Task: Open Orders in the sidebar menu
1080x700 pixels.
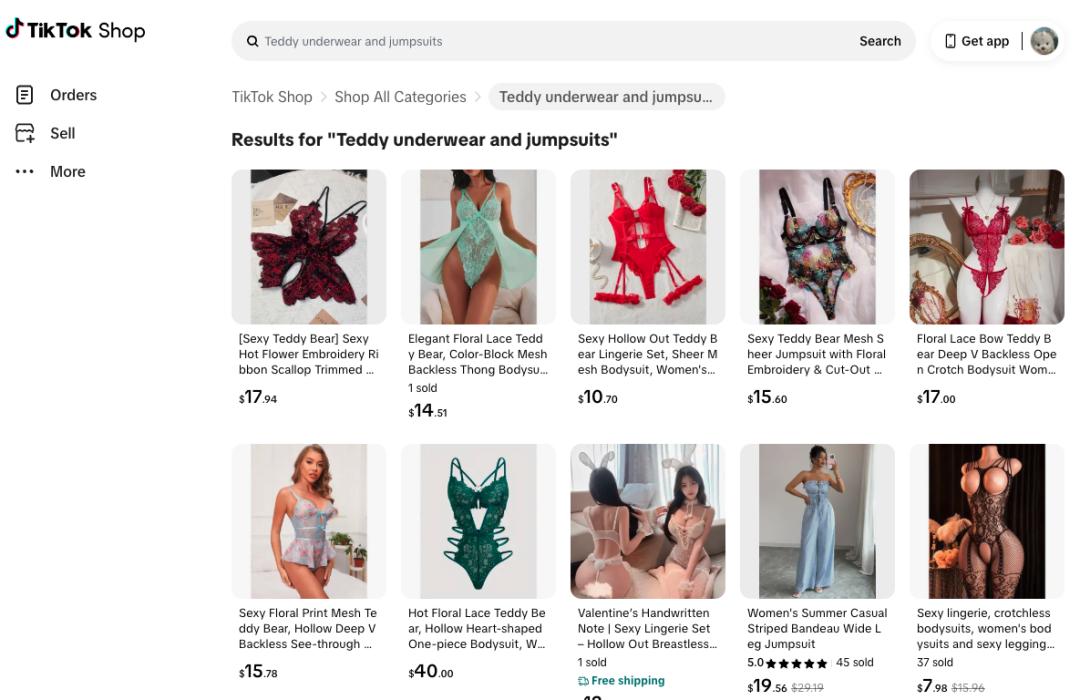Action: coord(73,95)
